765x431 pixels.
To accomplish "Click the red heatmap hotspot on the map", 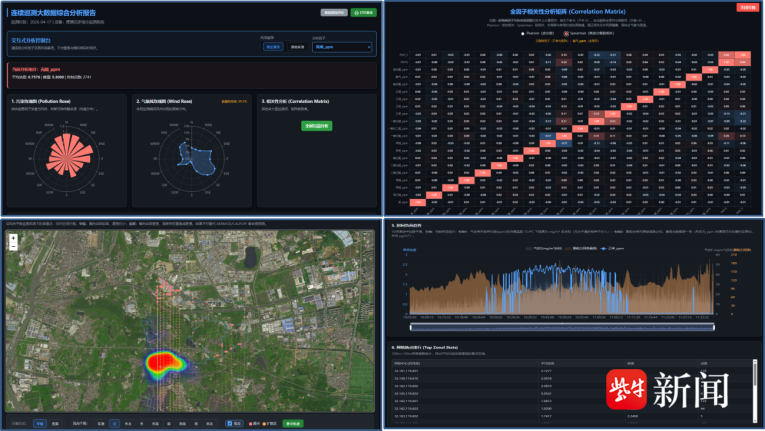I will click(x=159, y=363).
